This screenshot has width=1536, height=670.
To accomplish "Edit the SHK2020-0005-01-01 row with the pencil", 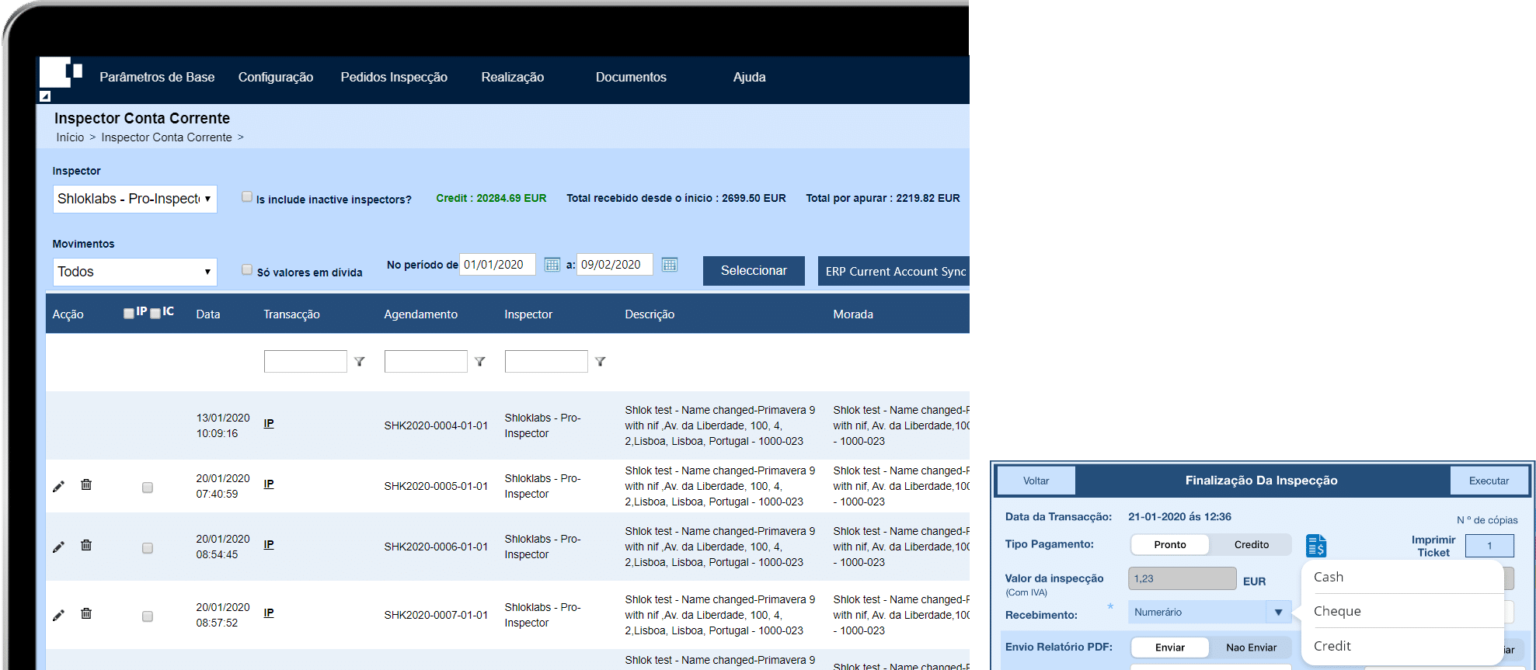I will click(59, 486).
